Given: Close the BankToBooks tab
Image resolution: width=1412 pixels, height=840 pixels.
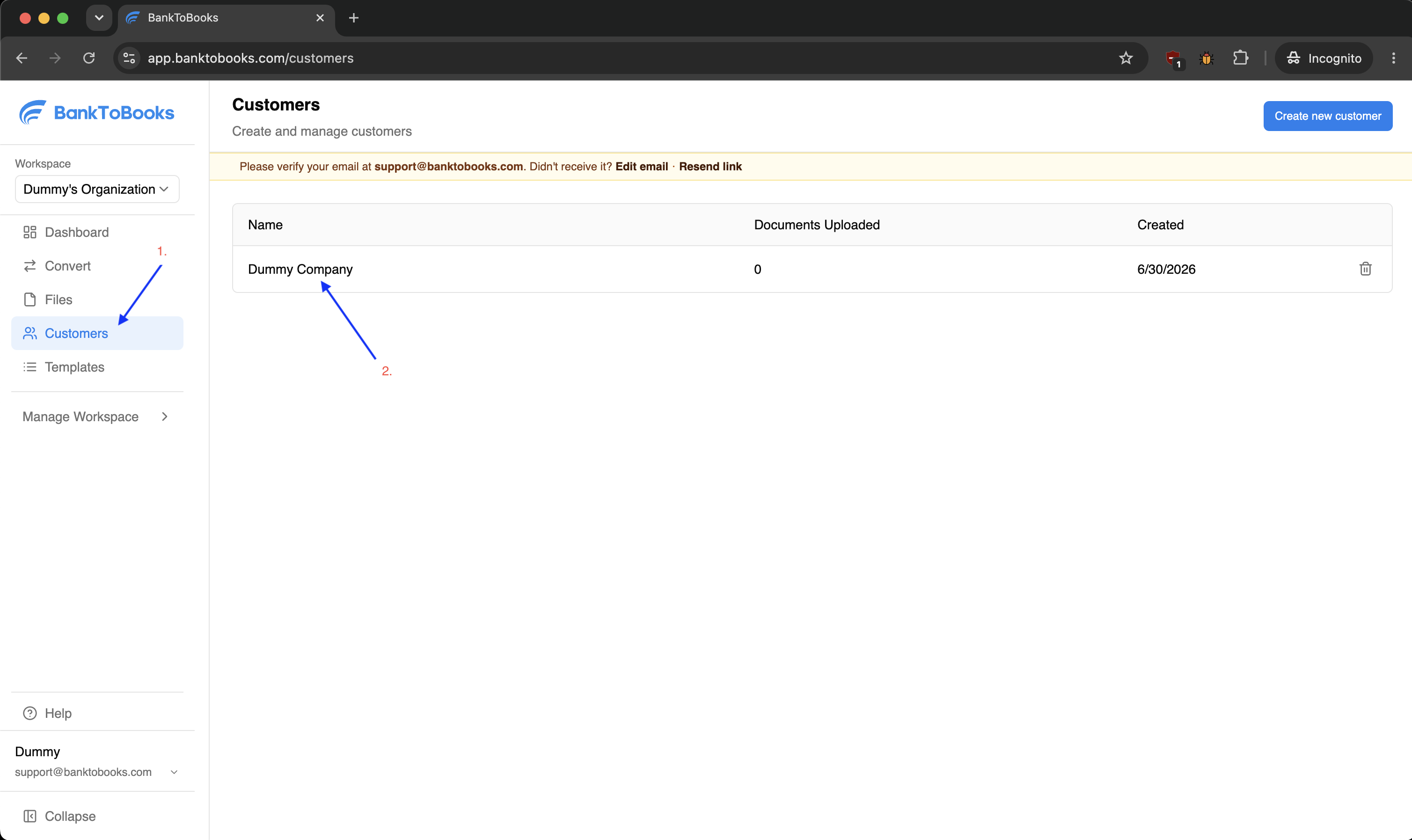Looking at the screenshot, I should click(320, 18).
